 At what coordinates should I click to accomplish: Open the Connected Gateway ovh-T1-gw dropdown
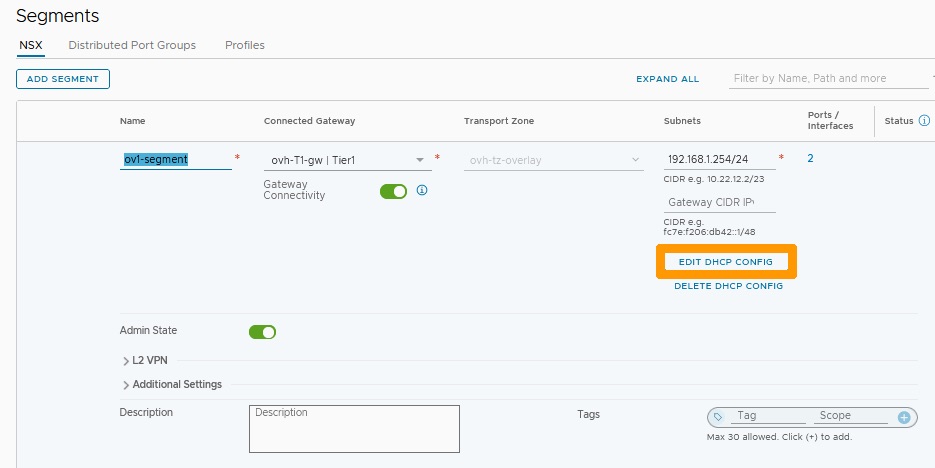click(x=348, y=160)
